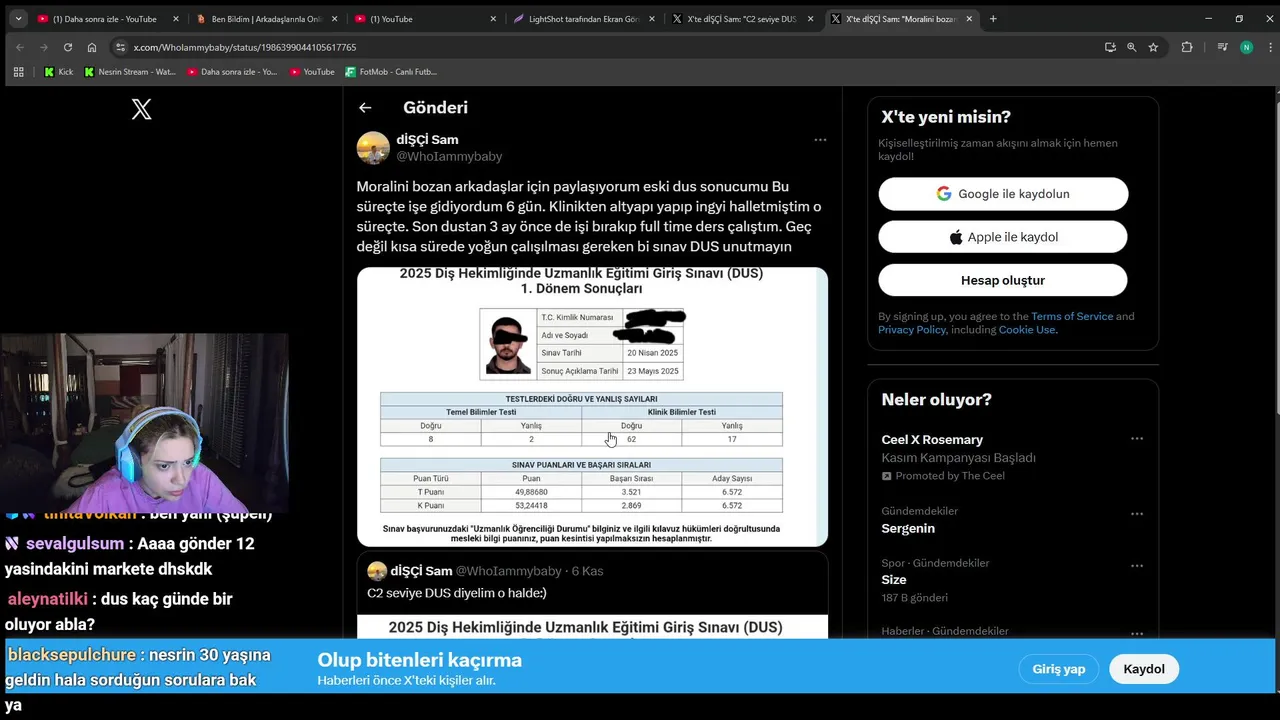Screen dimensions: 1280x720
Task: Reload the page in Chrome
Action: click(x=68, y=47)
